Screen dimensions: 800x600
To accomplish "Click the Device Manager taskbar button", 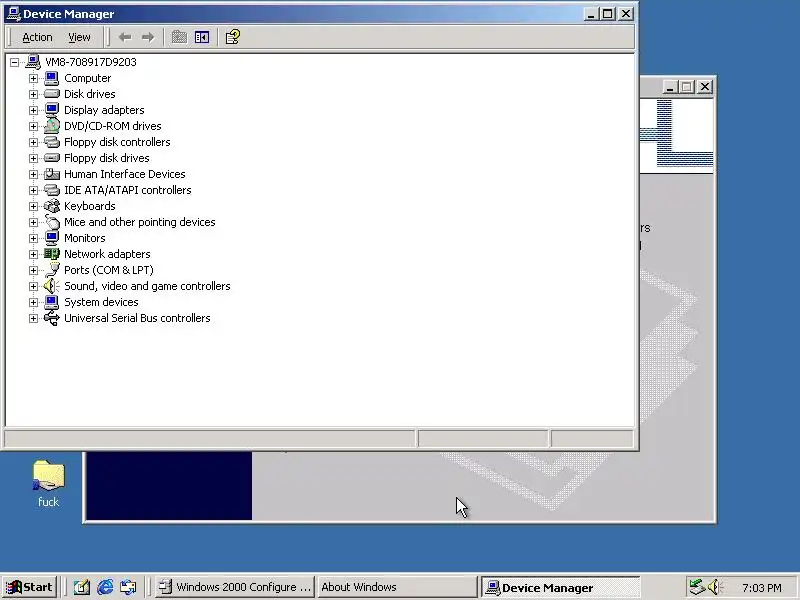I will tap(560, 587).
